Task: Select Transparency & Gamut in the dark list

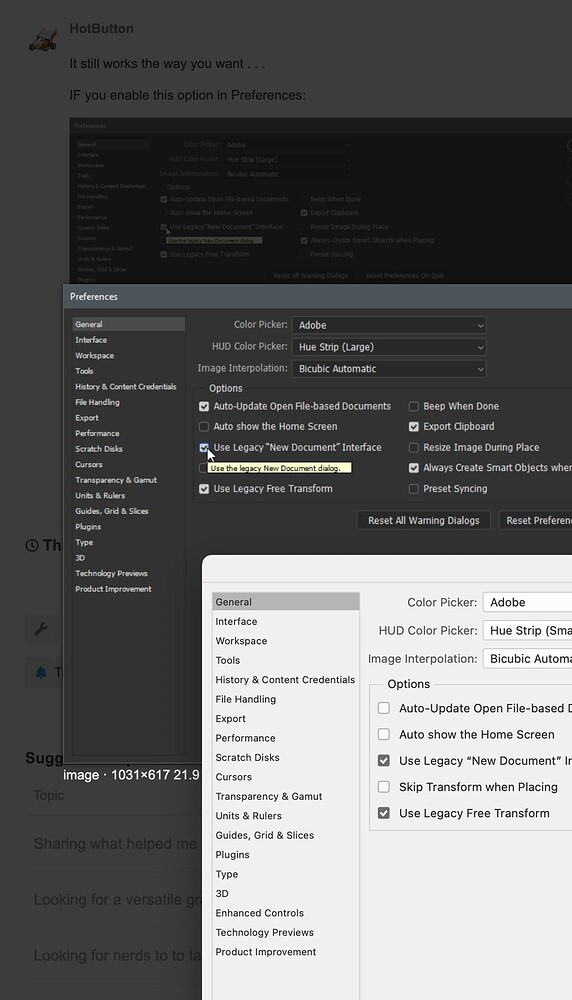Action: (x=116, y=480)
